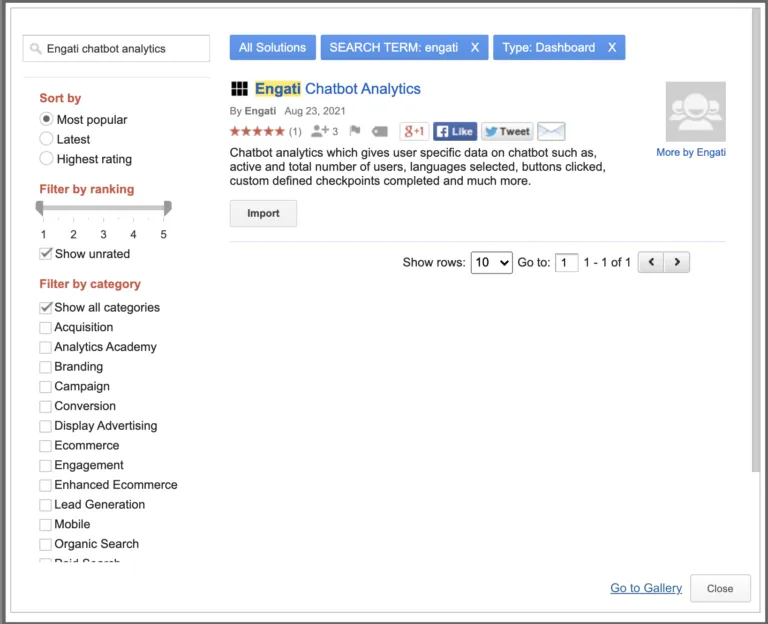Check the Analytics Academy category

(x=45, y=347)
